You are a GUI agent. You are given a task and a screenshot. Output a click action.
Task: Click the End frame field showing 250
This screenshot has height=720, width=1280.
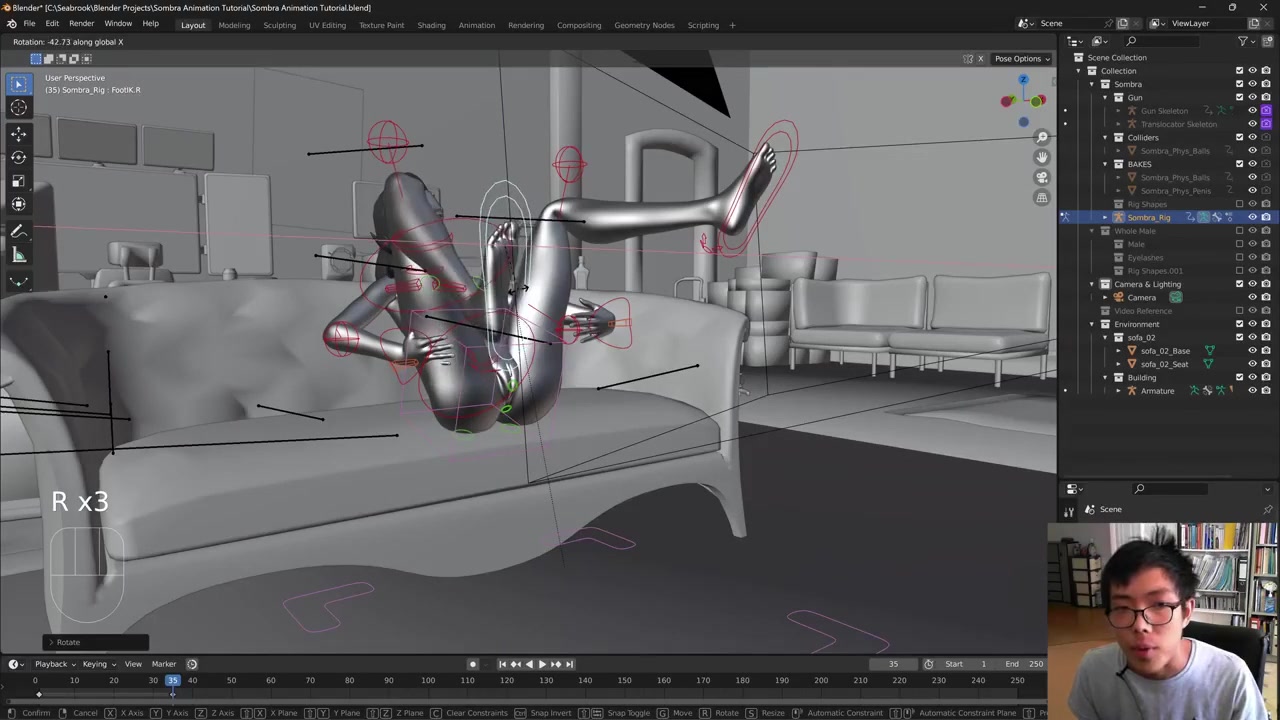coord(1035,664)
